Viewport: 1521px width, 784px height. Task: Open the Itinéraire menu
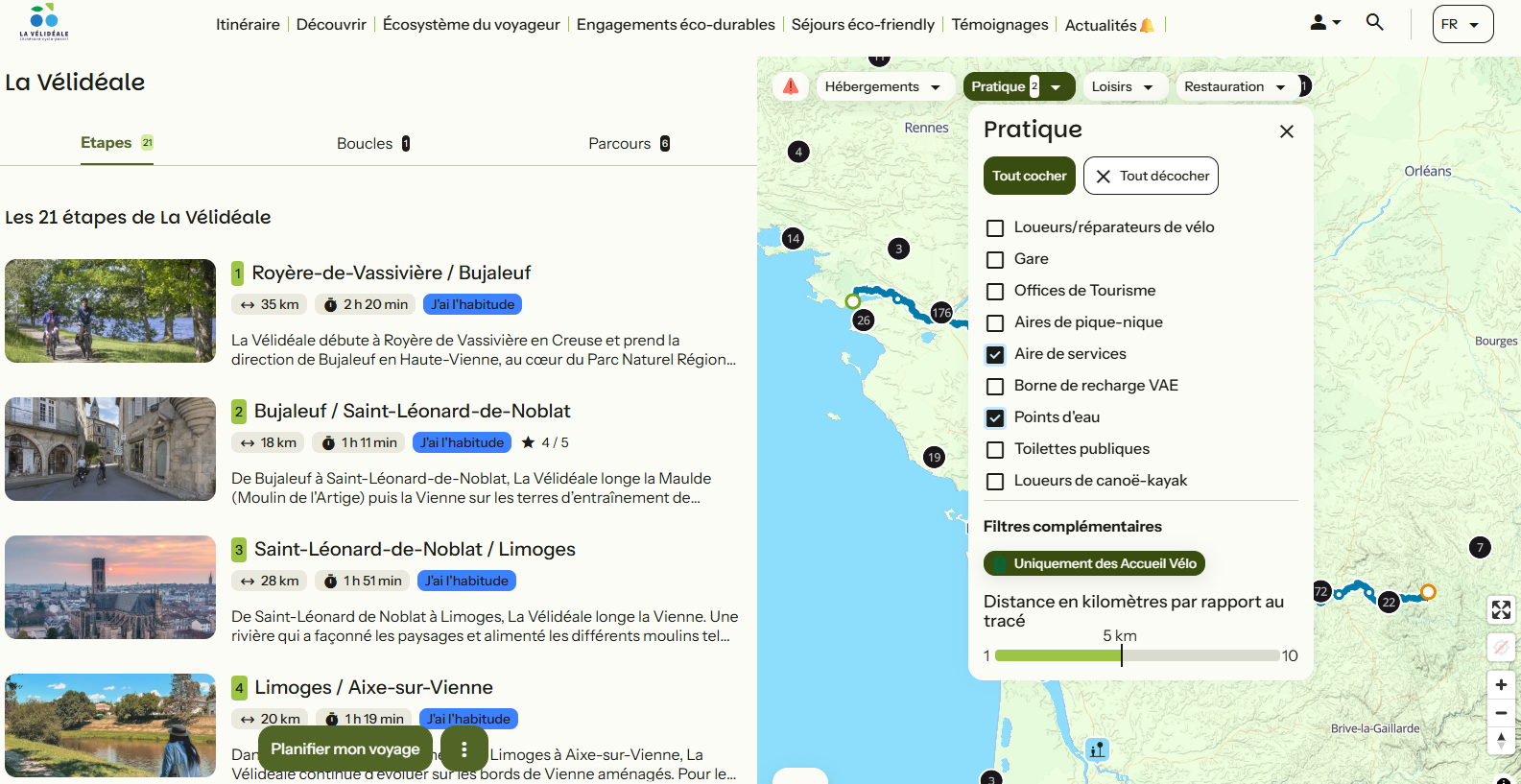248,24
